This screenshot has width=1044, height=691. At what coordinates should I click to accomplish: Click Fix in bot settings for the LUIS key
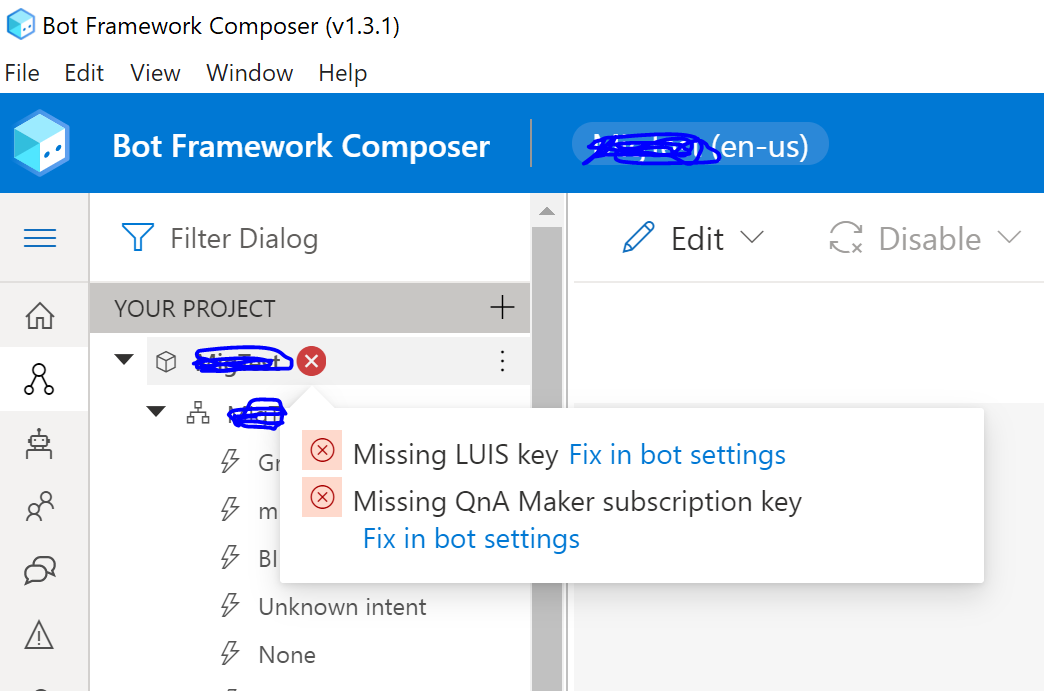(677, 454)
